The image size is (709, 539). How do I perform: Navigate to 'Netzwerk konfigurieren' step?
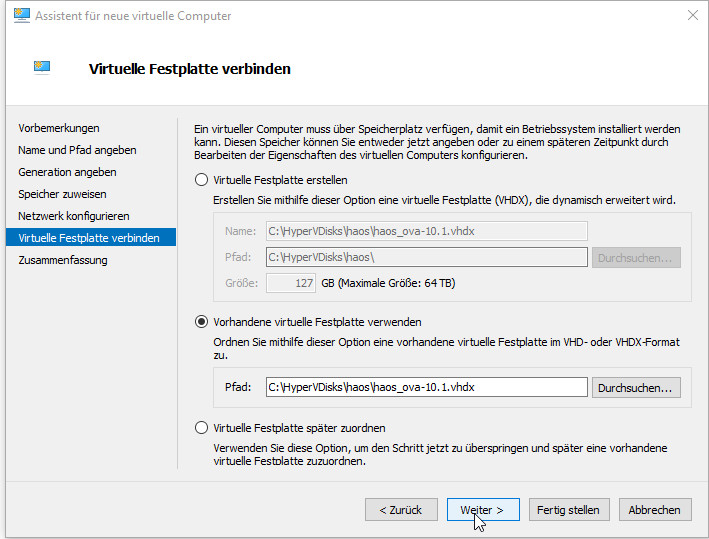click(x=74, y=216)
